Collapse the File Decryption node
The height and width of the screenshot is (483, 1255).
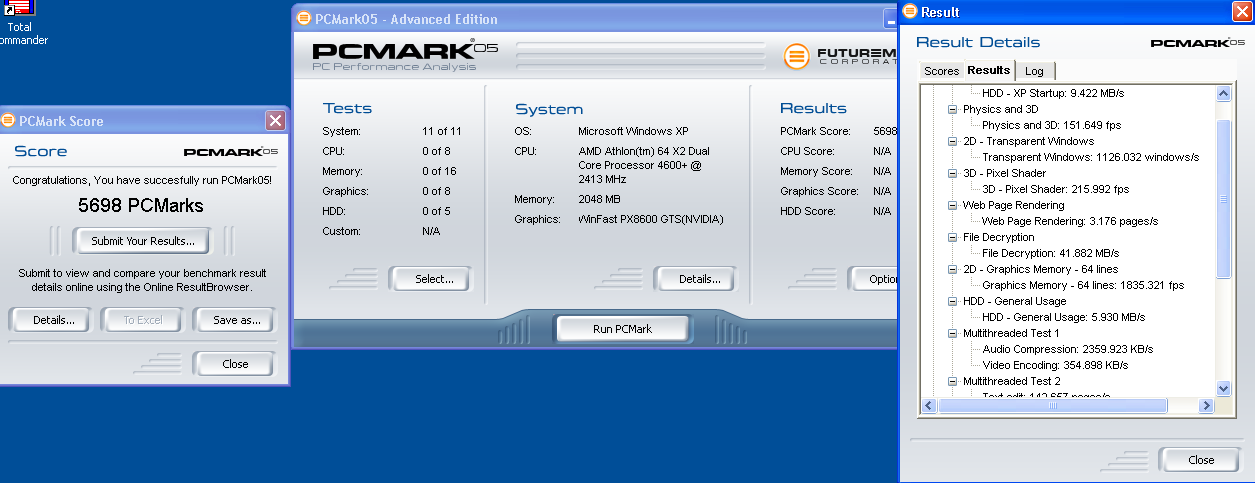point(953,237)
